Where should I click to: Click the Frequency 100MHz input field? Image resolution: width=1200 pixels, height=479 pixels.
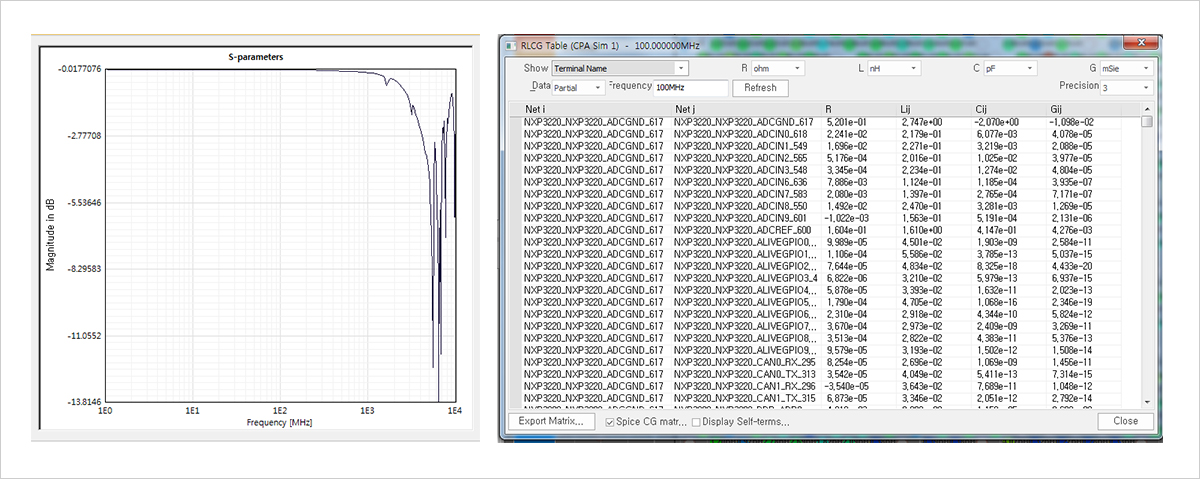click(x=690, y=88)
